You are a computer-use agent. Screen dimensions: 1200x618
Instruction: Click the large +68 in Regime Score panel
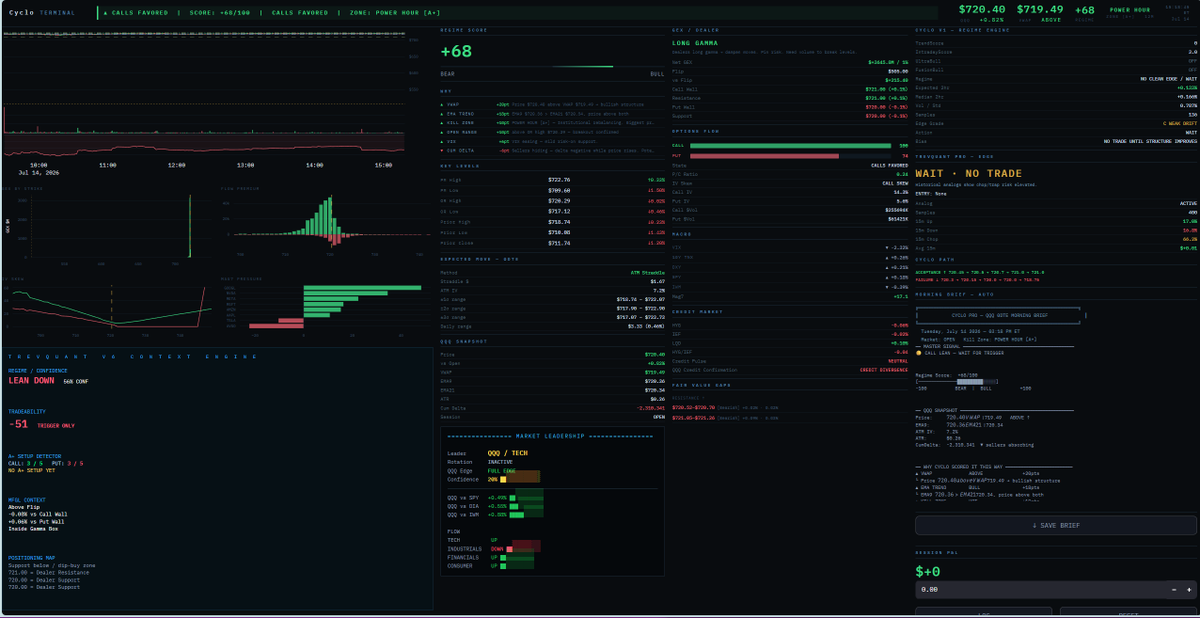pos(456,51)
